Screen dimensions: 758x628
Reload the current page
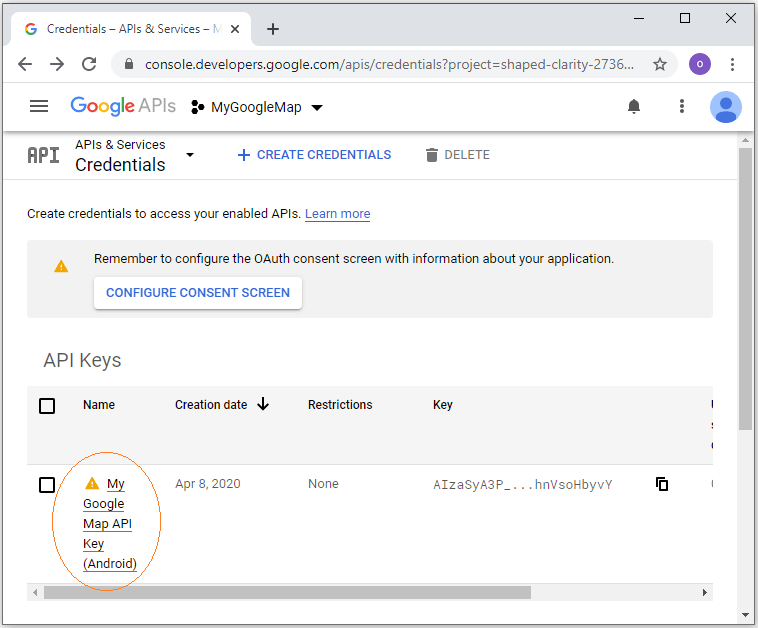(89, 64)
